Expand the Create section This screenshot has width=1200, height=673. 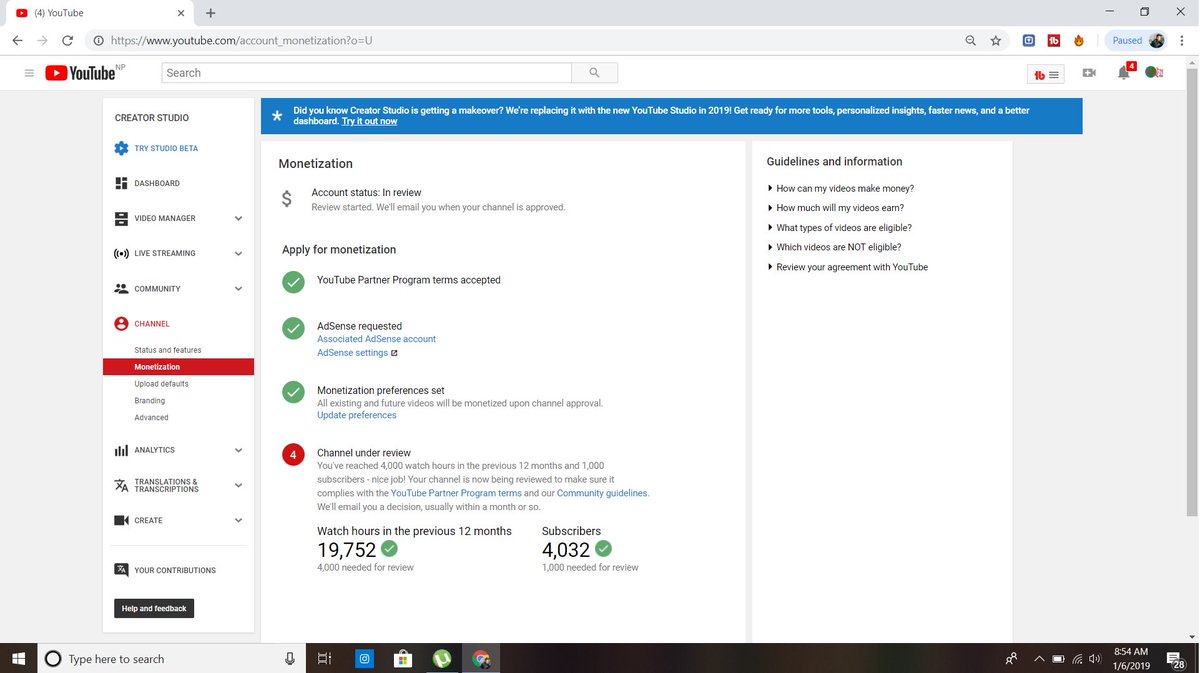point(238,520)
